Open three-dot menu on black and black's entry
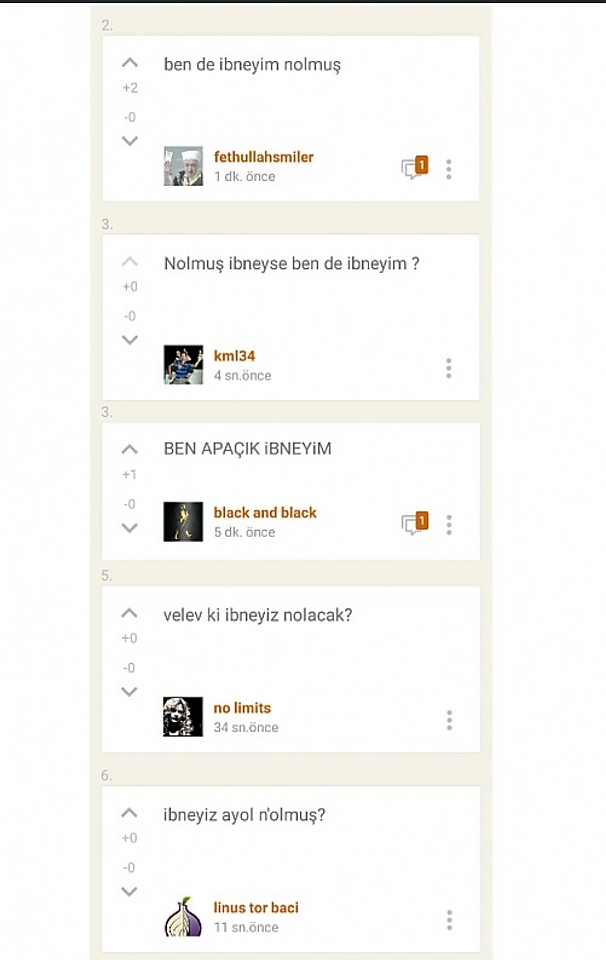 click(x=449, y=525)
